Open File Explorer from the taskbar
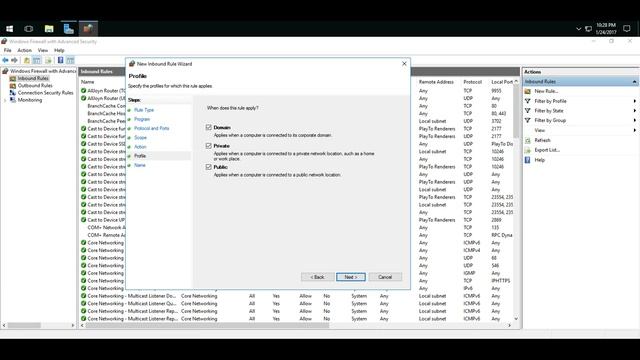 click(49, 29)
